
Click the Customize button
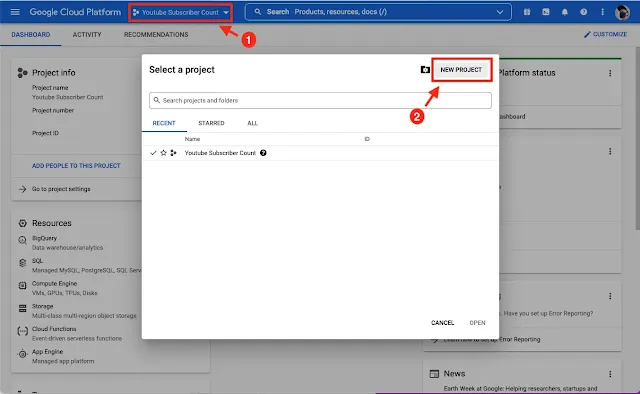tap(605, 34)
